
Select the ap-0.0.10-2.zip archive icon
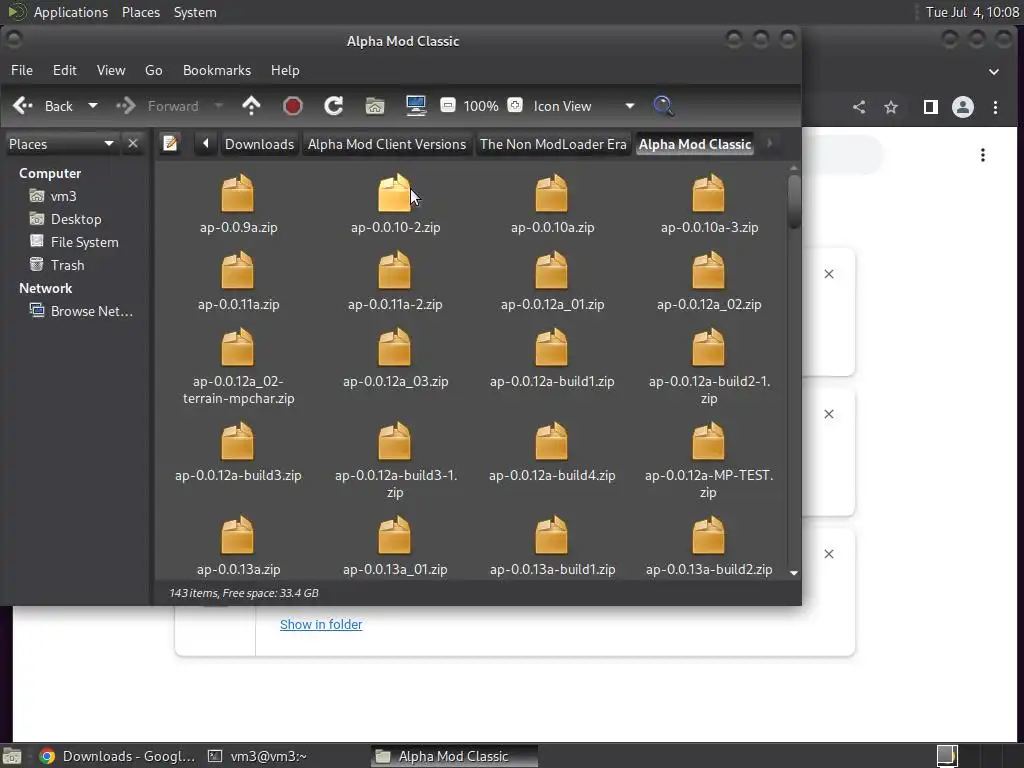point(394,193)
